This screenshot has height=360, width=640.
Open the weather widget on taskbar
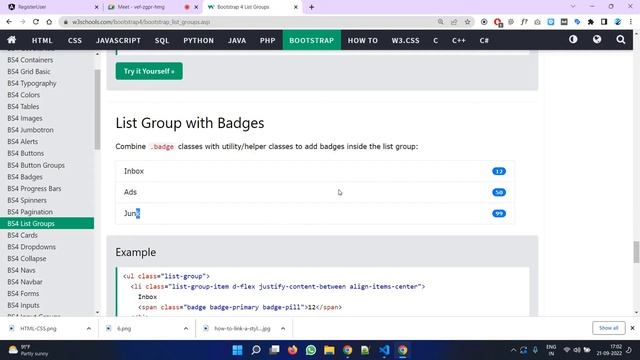click(29, 350)
